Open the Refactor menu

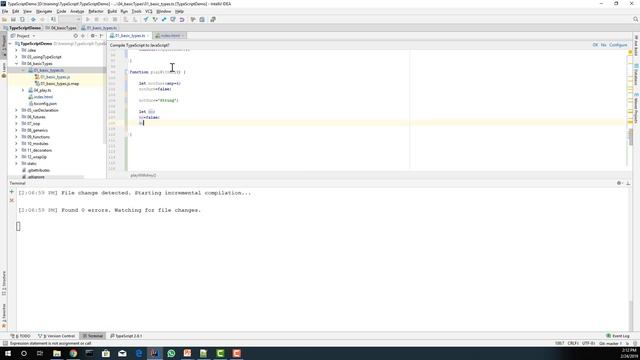[96, 11]
